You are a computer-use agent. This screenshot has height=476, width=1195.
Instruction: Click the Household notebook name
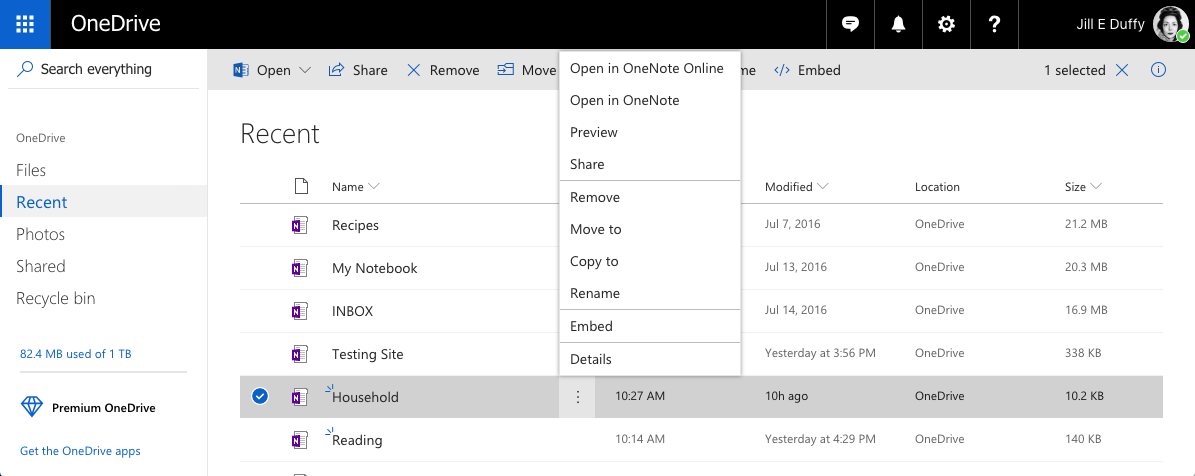tap(365, 397)
